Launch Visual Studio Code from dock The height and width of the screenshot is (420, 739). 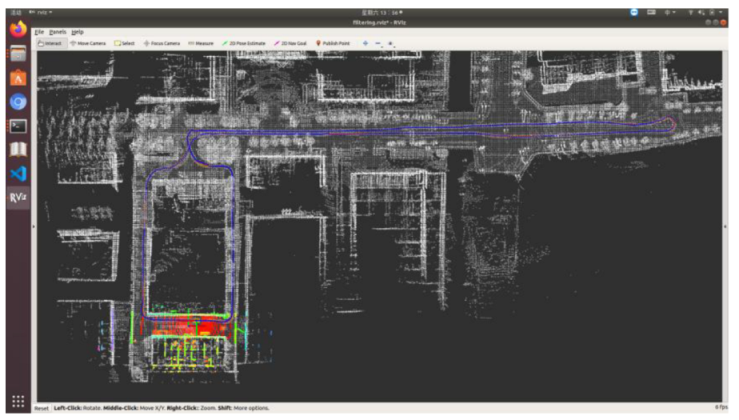tap(17, 173)
